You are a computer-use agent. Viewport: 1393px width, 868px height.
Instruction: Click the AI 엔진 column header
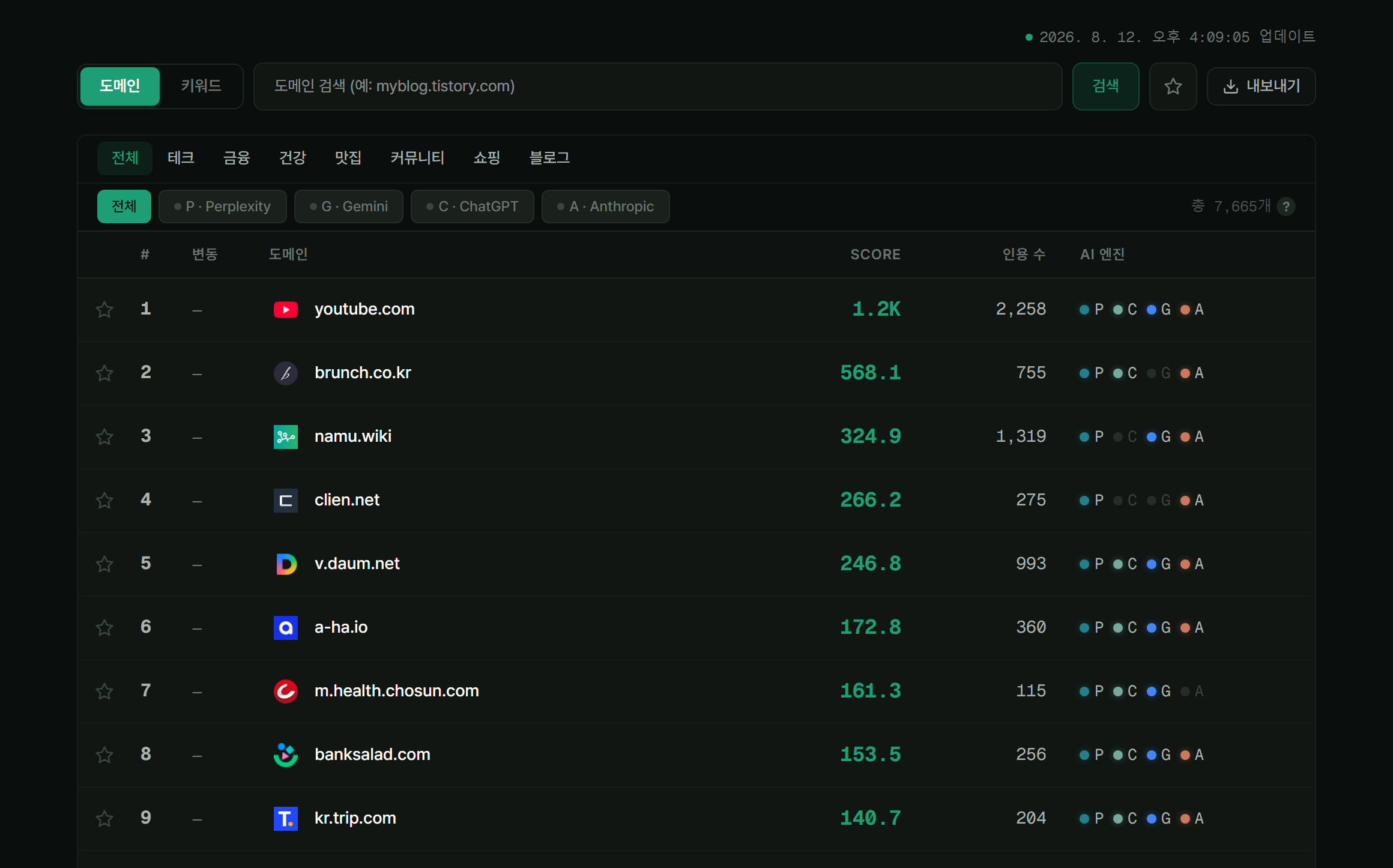click(1102, 255)
